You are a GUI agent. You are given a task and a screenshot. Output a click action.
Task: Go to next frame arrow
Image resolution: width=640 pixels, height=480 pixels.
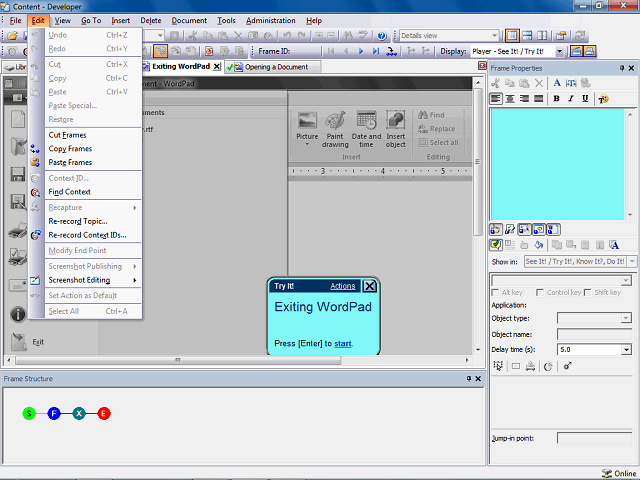[361, 51]
